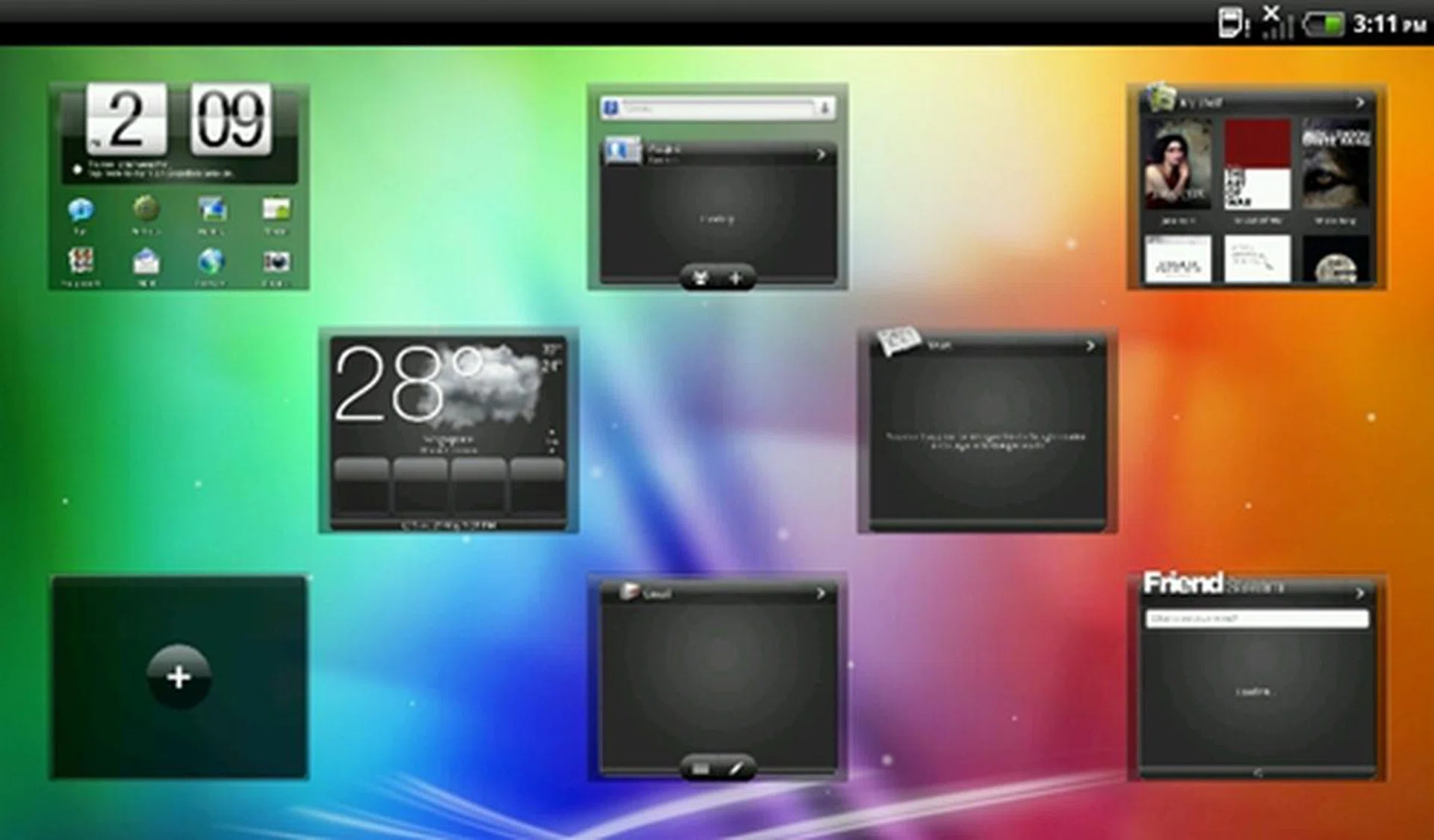Tap the Talk chat bubble icon
The height and width of the screenshot is (840, 1434).
click(x=81, y=211)
